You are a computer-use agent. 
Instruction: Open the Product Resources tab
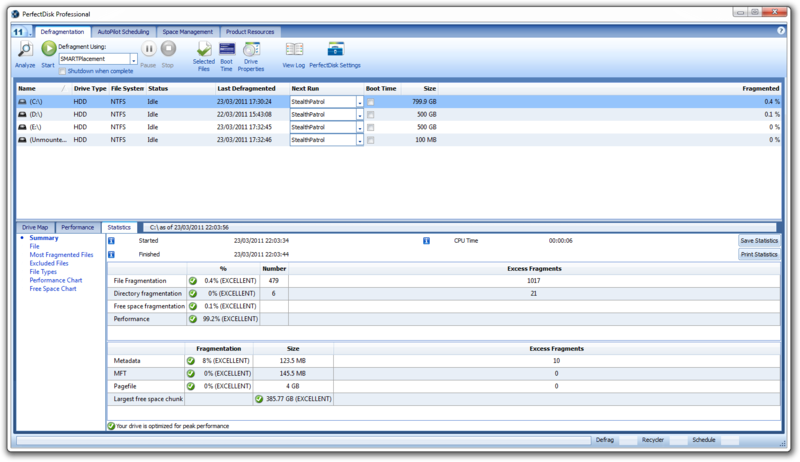pos(250,32)
